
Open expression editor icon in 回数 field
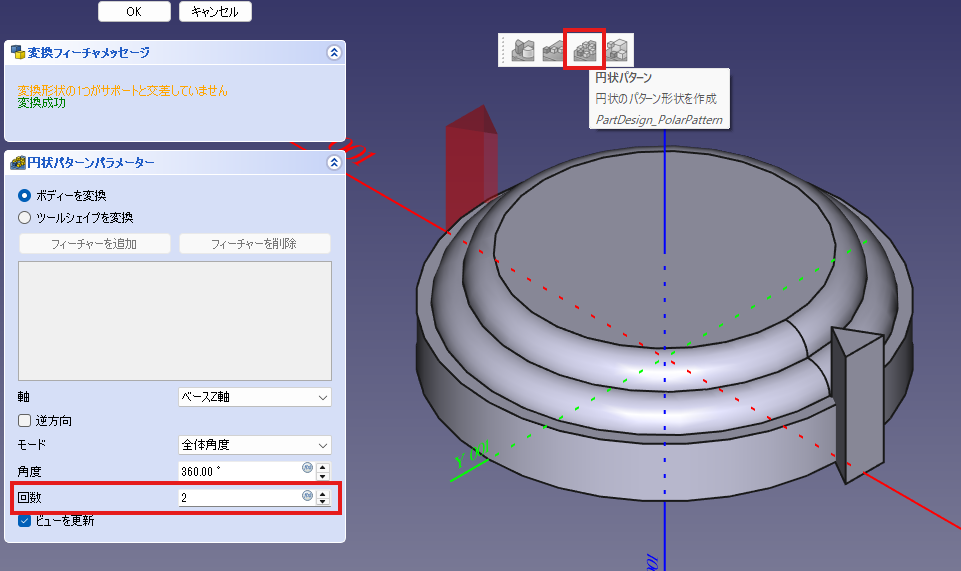(307, 496)
